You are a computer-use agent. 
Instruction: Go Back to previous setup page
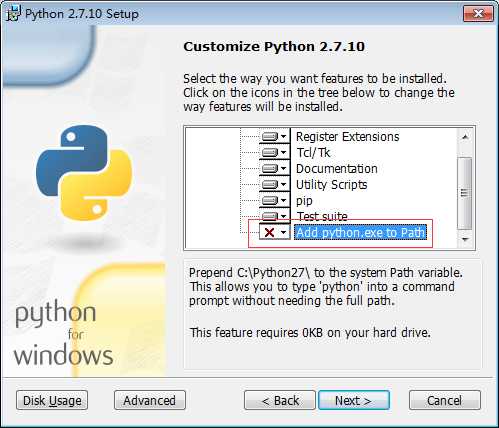coord(280,400)
